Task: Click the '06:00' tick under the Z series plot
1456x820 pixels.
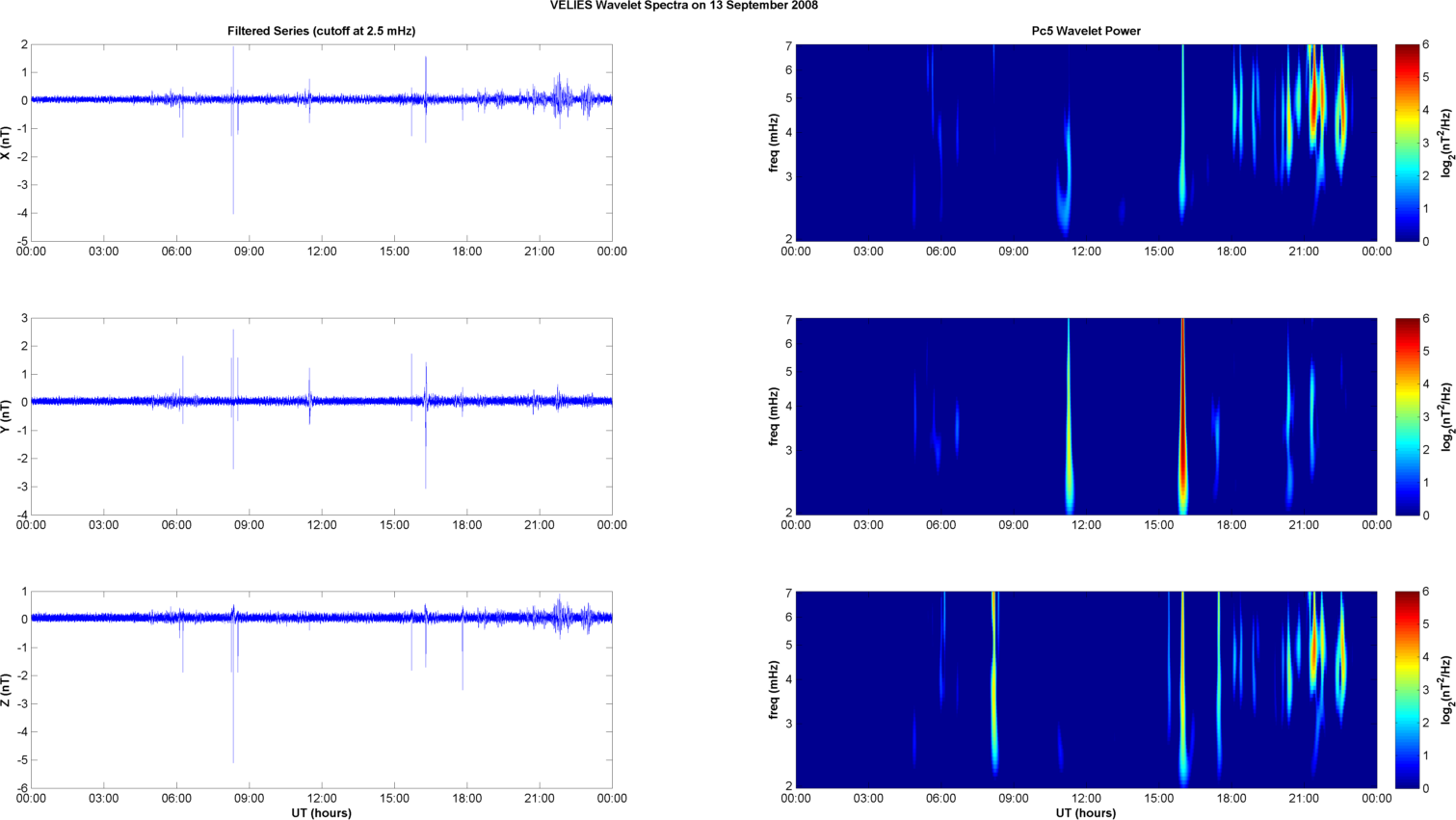Action: coord(176,799)
